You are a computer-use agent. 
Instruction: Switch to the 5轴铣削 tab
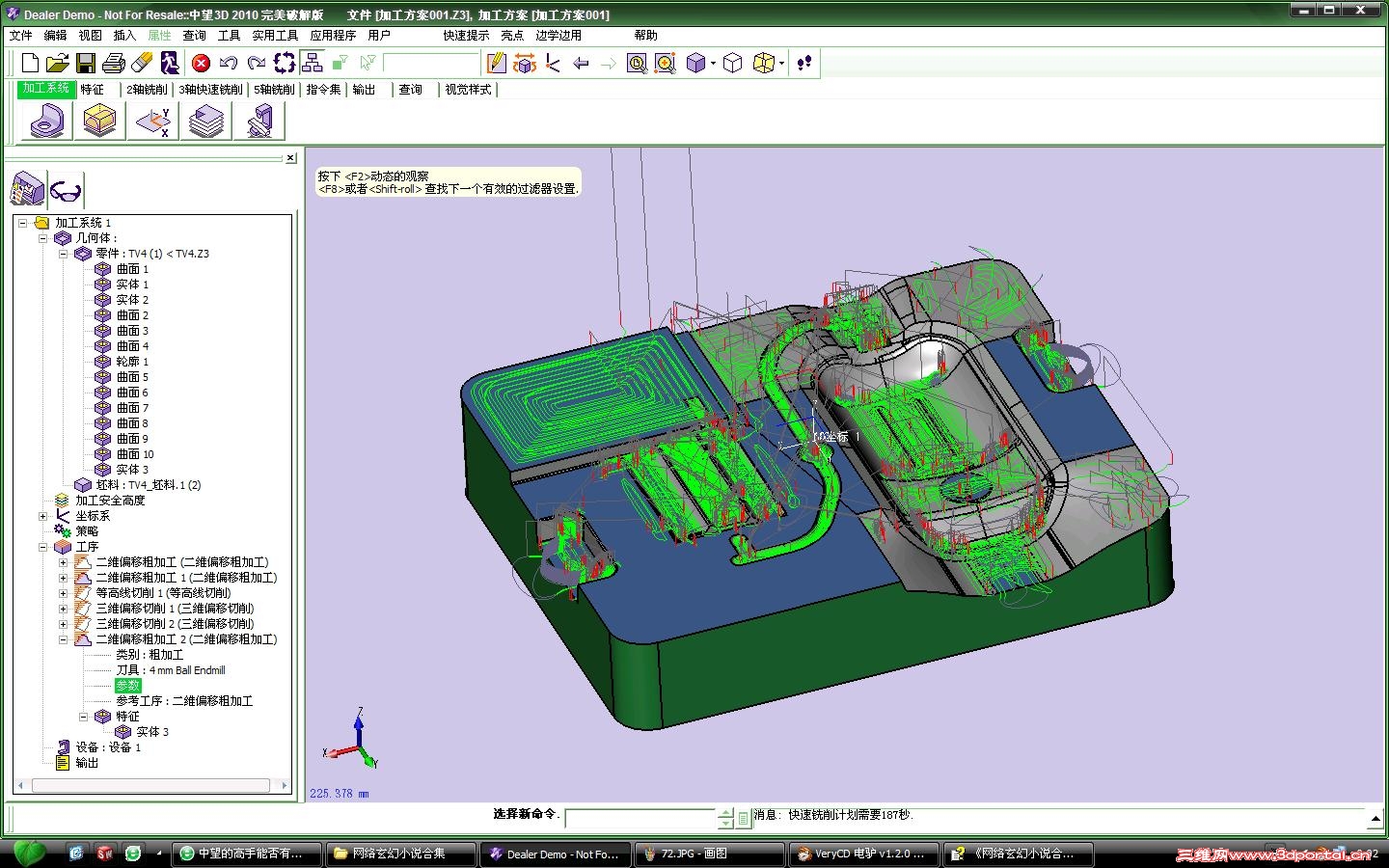pos(274,89)
